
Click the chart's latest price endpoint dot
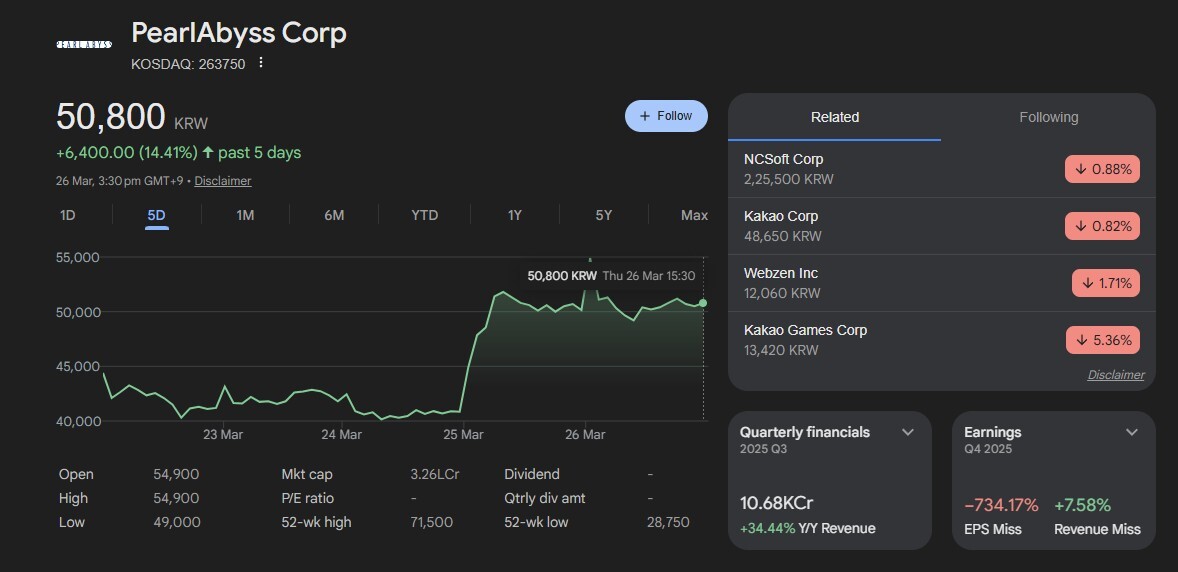pos(703,302)
